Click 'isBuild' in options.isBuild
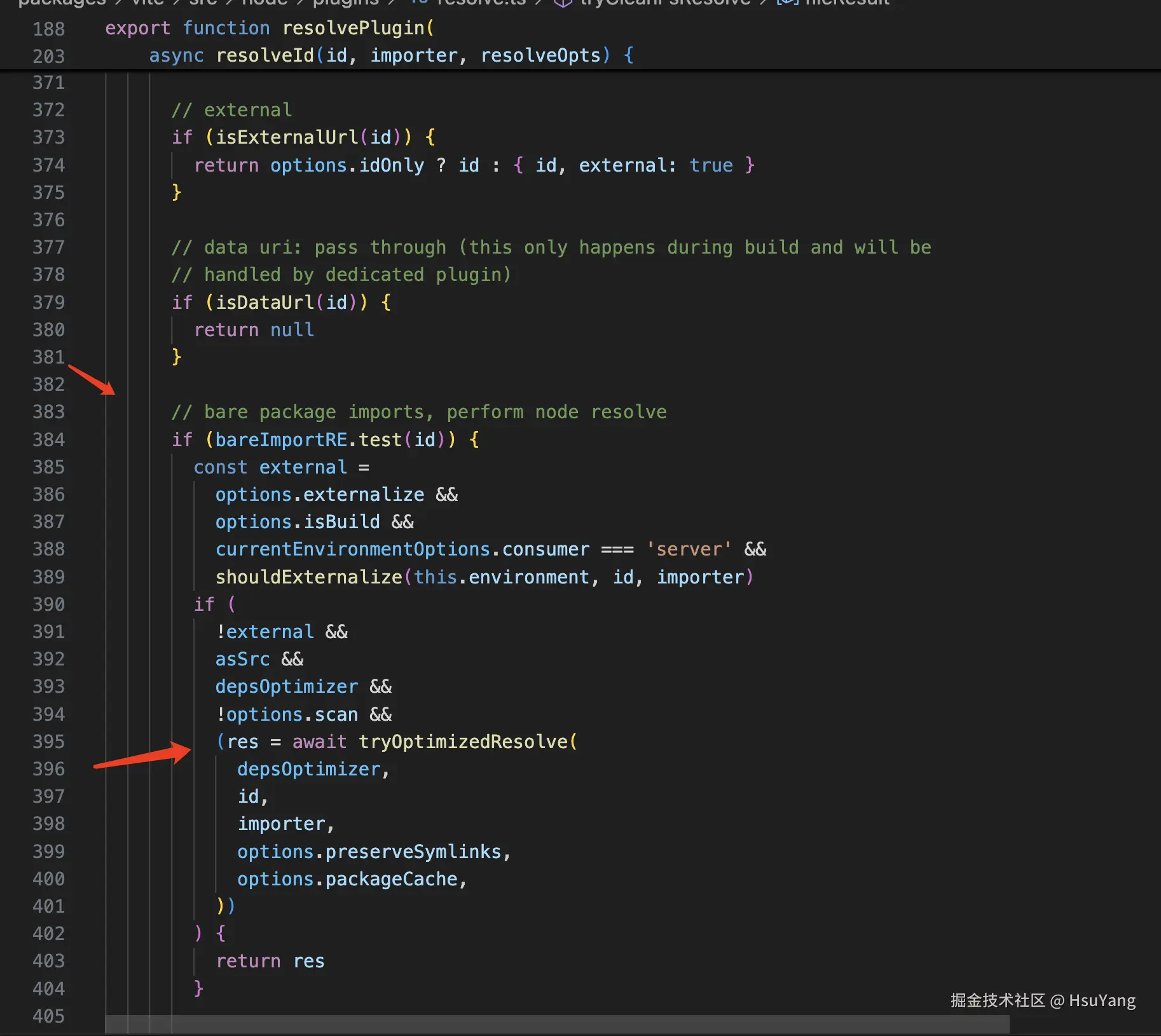Screen dimensions: 1161x1036 (x=342, y=522)
